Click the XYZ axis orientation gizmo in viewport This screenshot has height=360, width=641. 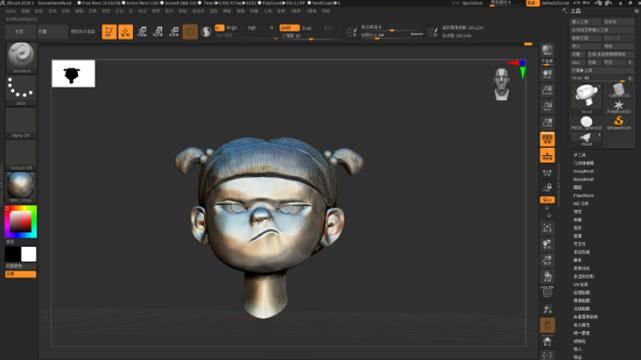(519, 69)
